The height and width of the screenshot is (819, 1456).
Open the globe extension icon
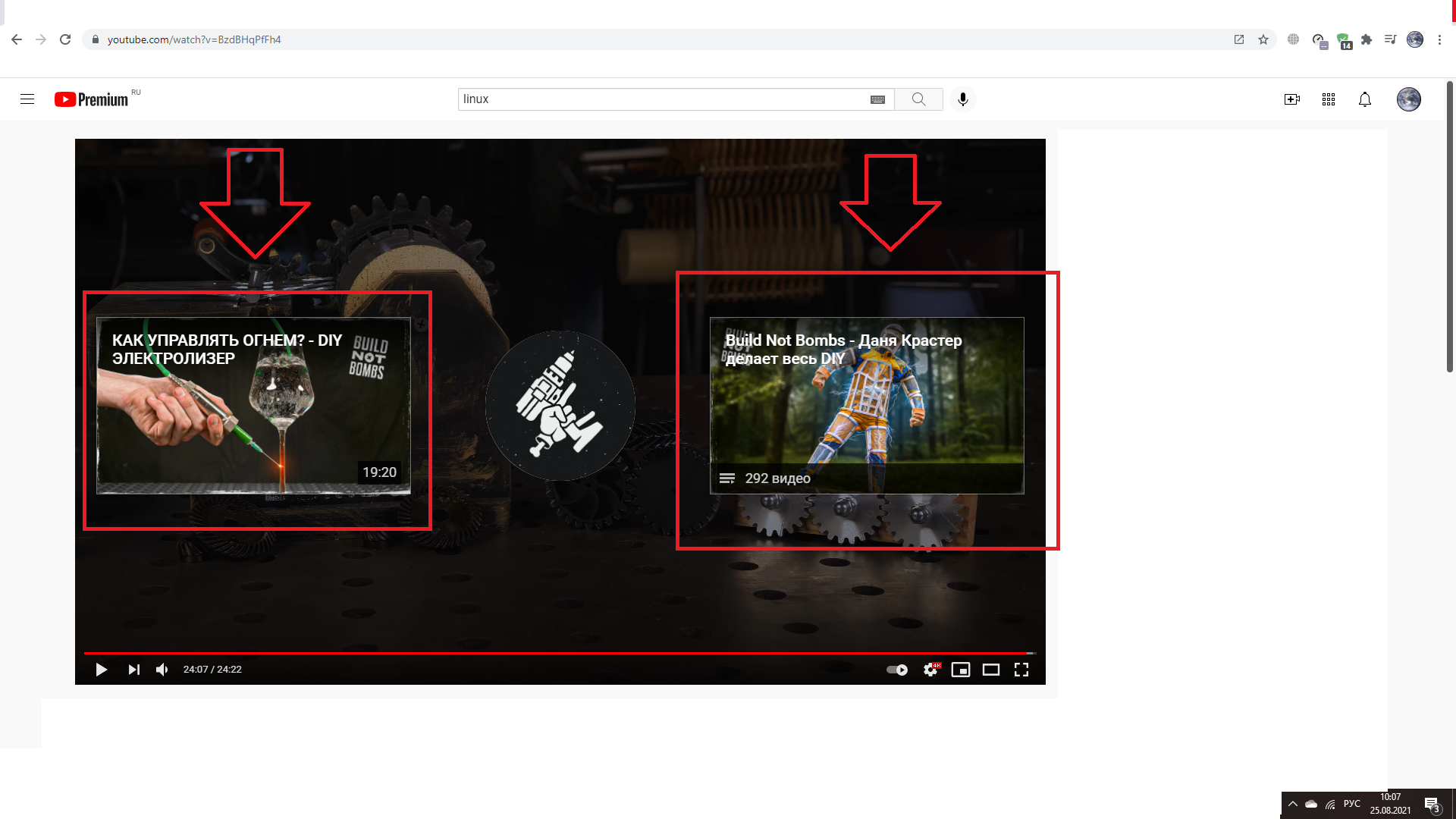click(1294, 39)
